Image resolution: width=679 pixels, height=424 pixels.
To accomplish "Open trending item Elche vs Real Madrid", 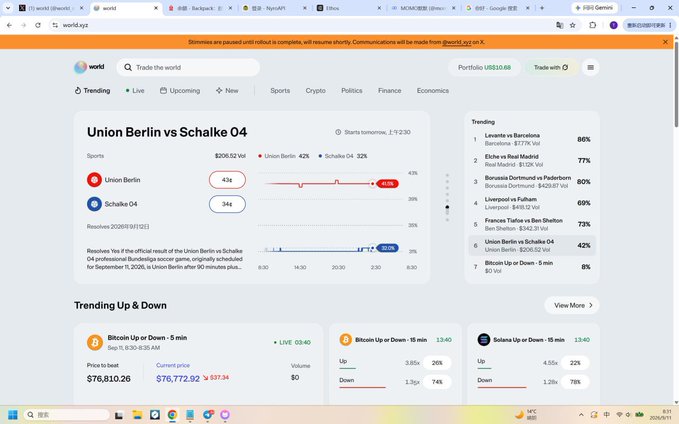I will coord(532,161).
